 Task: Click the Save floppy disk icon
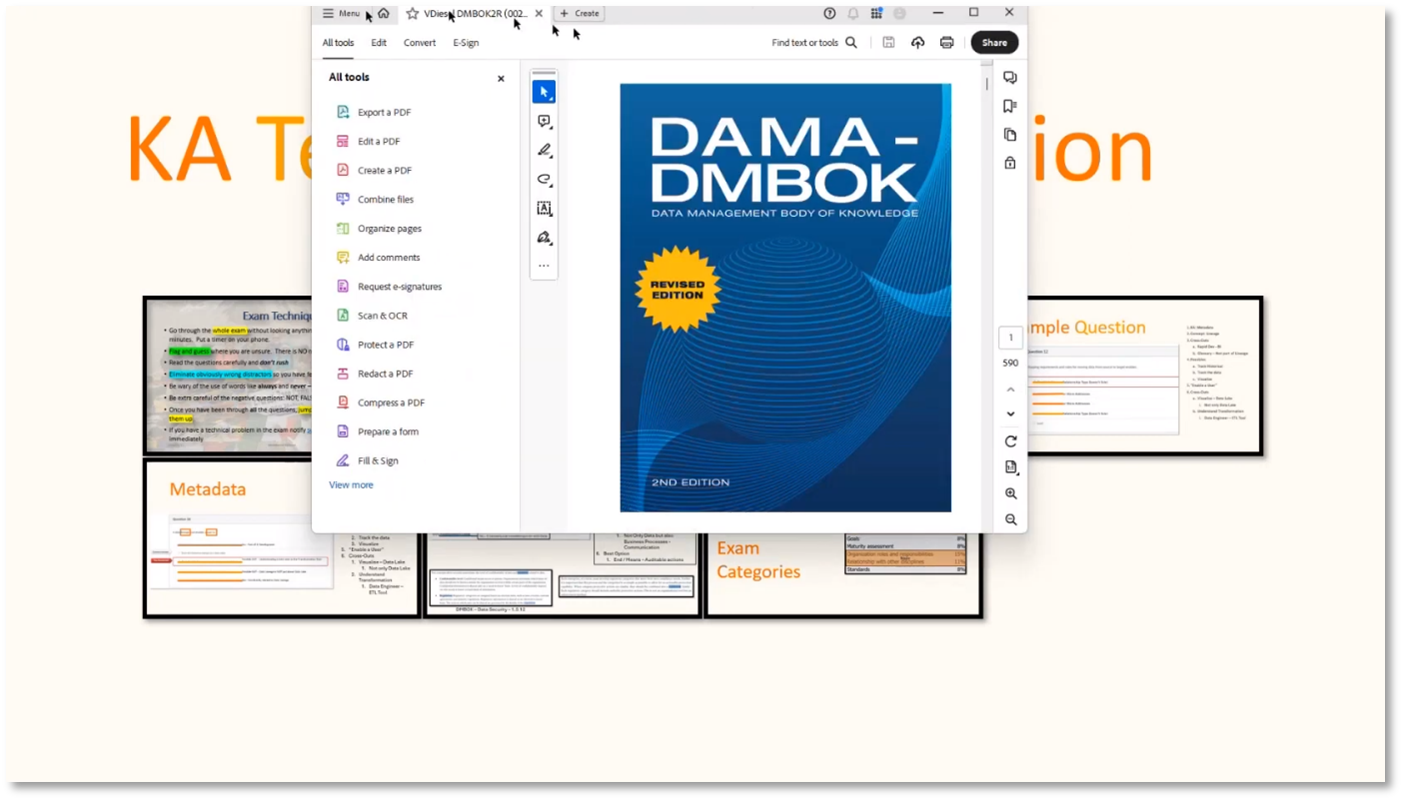click(x=888, y=43)
